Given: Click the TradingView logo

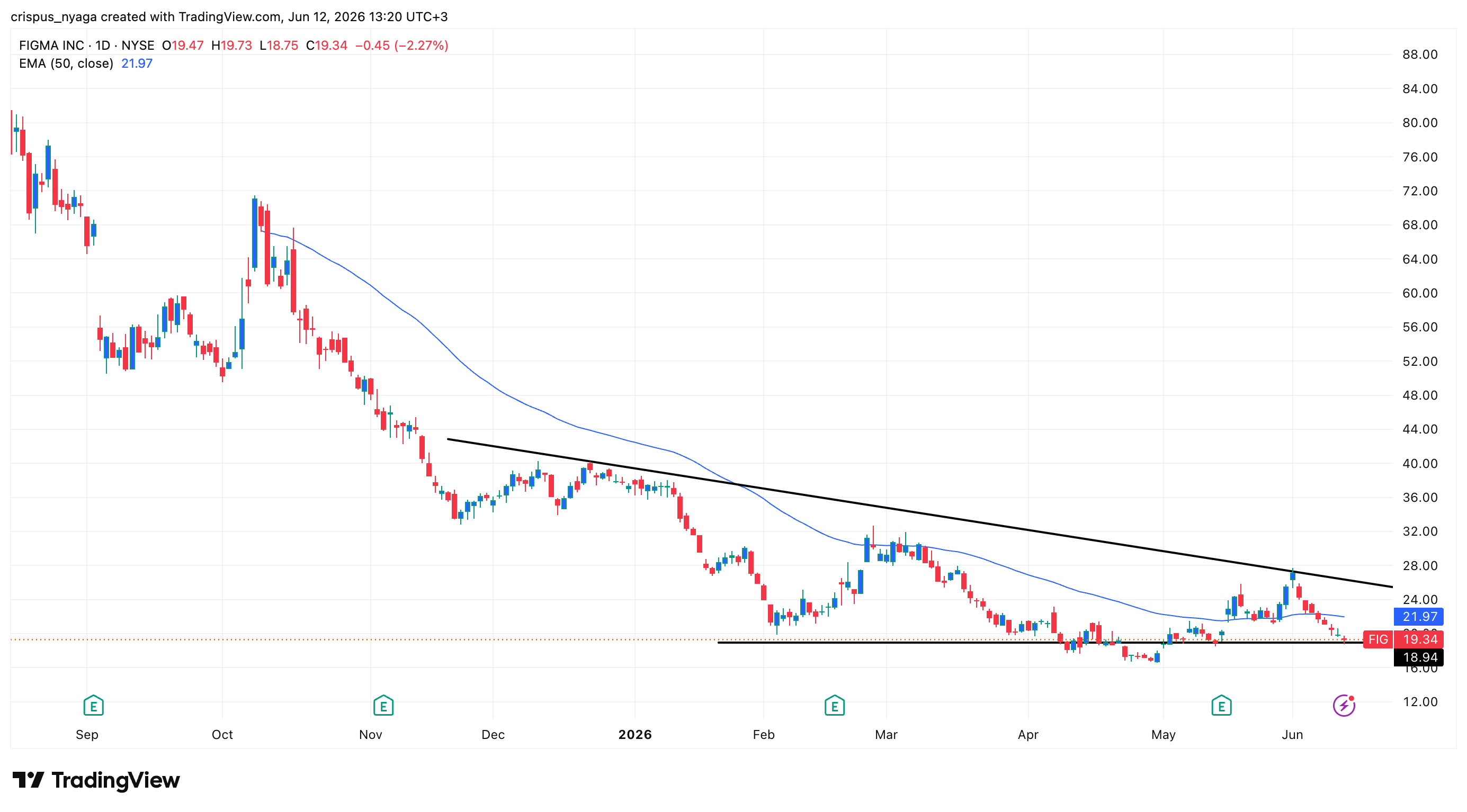Looking at the screenshot, I should point(96,780).
